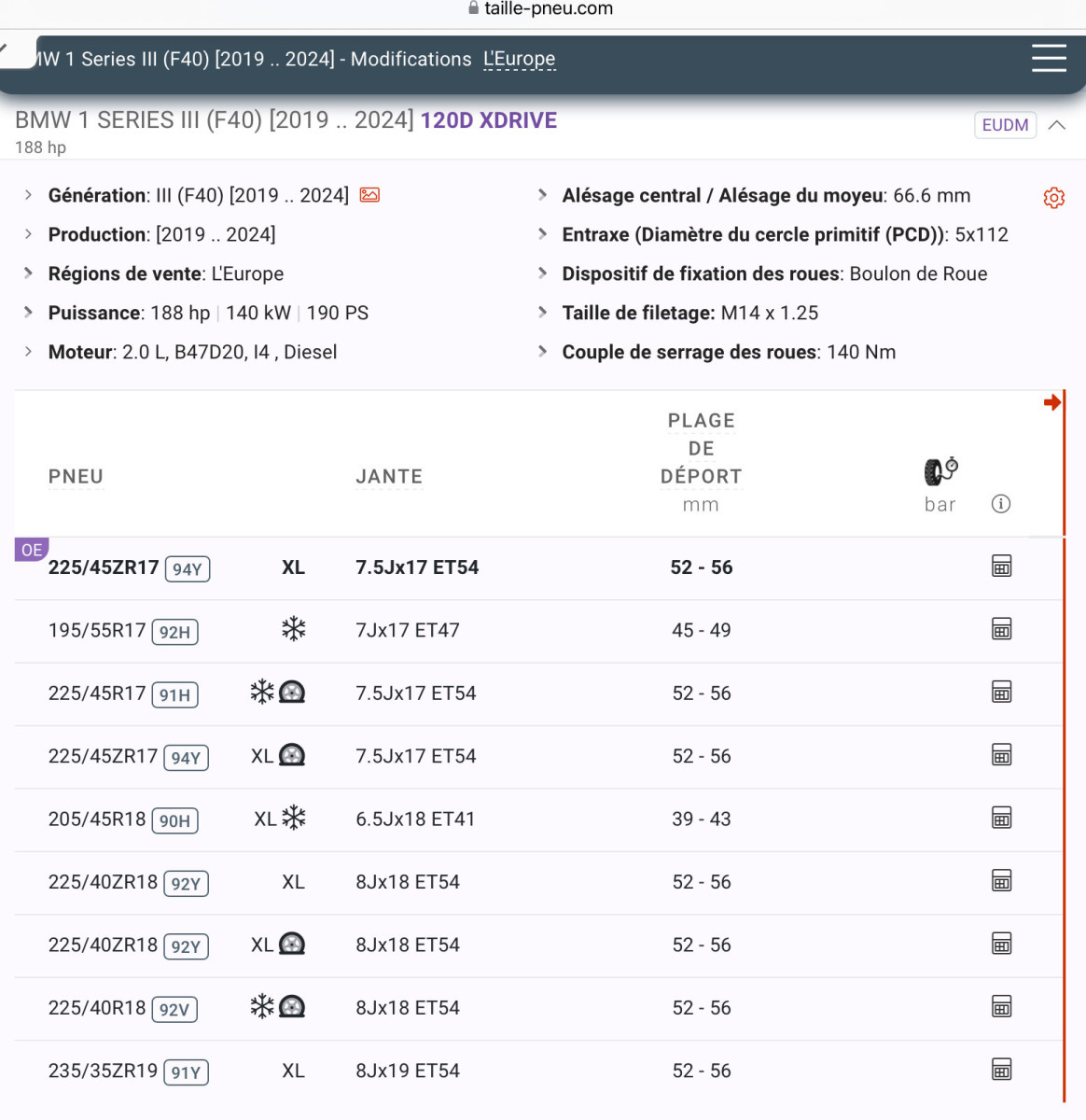
Task: Expand the Régions de vente arrow
Action: pos(28,273)
